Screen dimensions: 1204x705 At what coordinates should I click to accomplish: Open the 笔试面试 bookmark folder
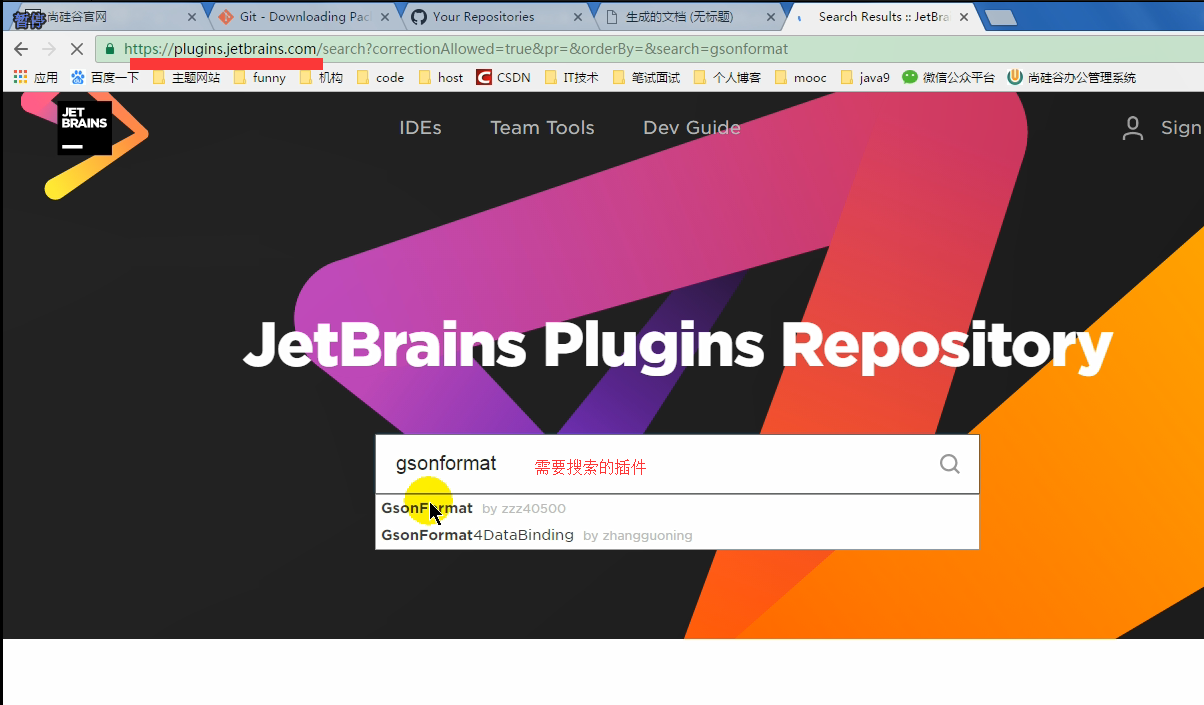[646, 77]
